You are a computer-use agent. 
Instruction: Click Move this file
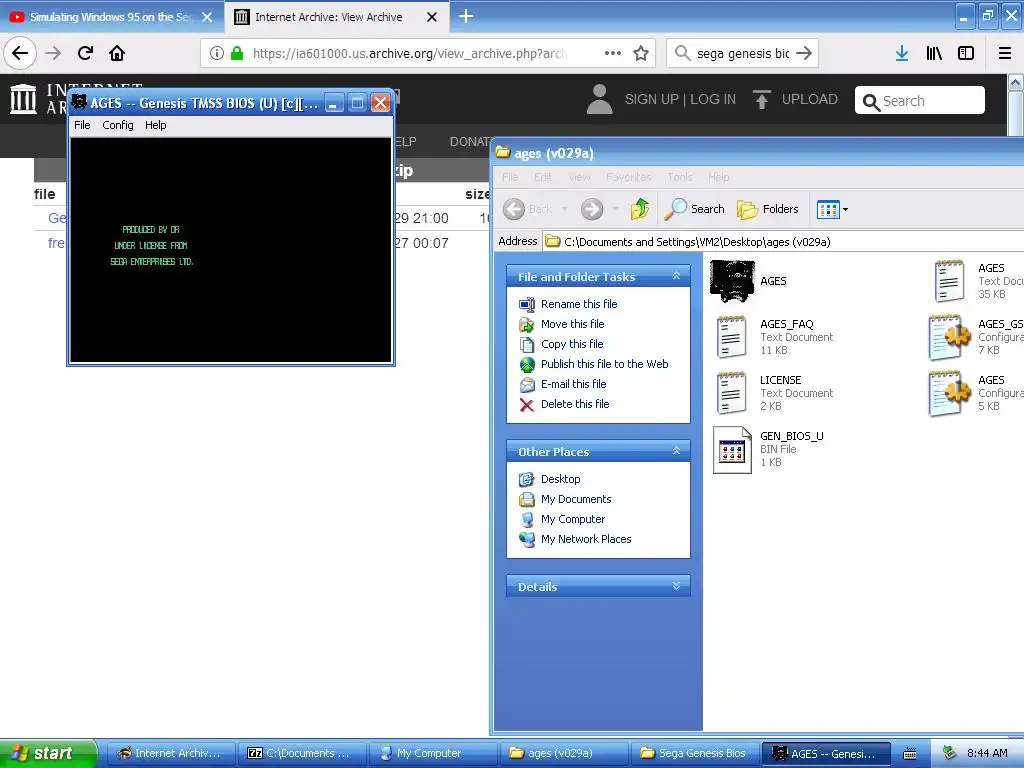pos(572,325)
